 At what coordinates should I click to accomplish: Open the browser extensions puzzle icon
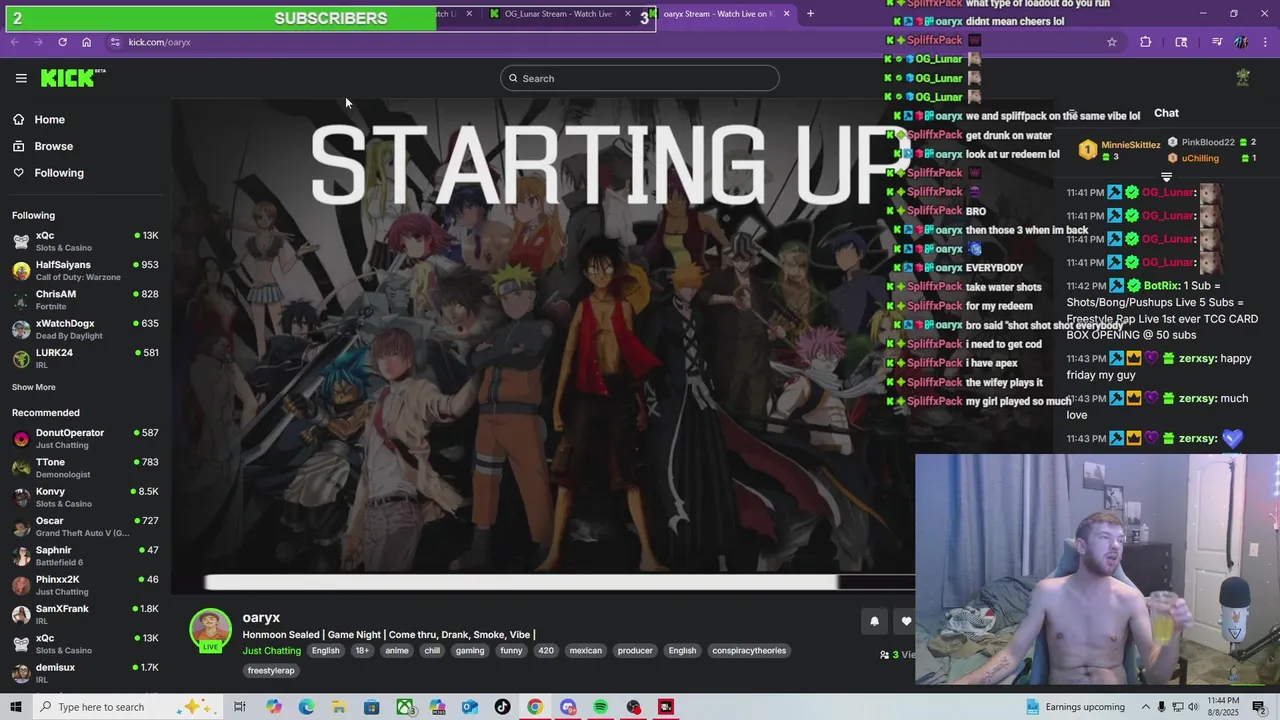coord(1146,42)
